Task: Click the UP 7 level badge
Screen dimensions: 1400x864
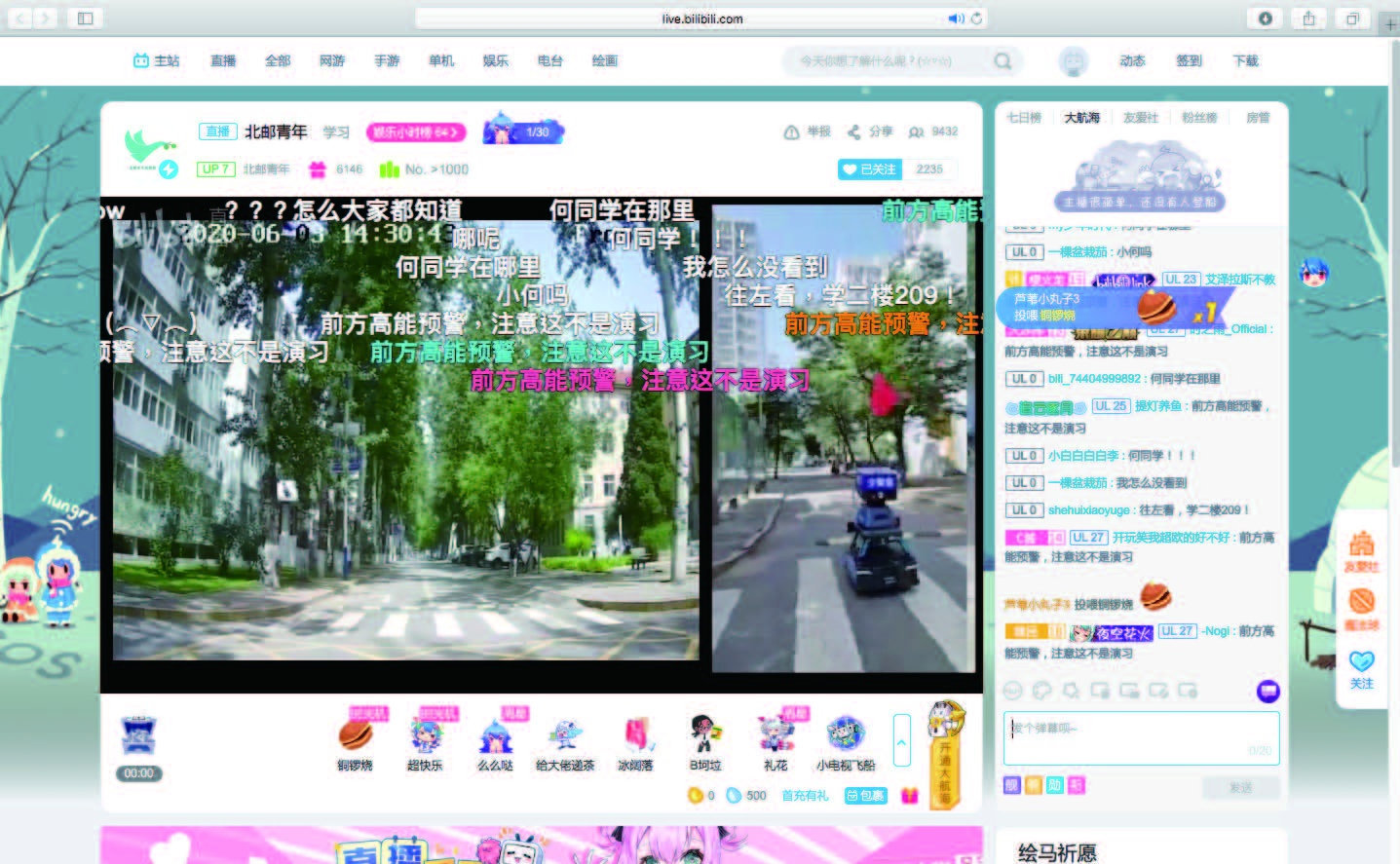Action: [215, 169]
